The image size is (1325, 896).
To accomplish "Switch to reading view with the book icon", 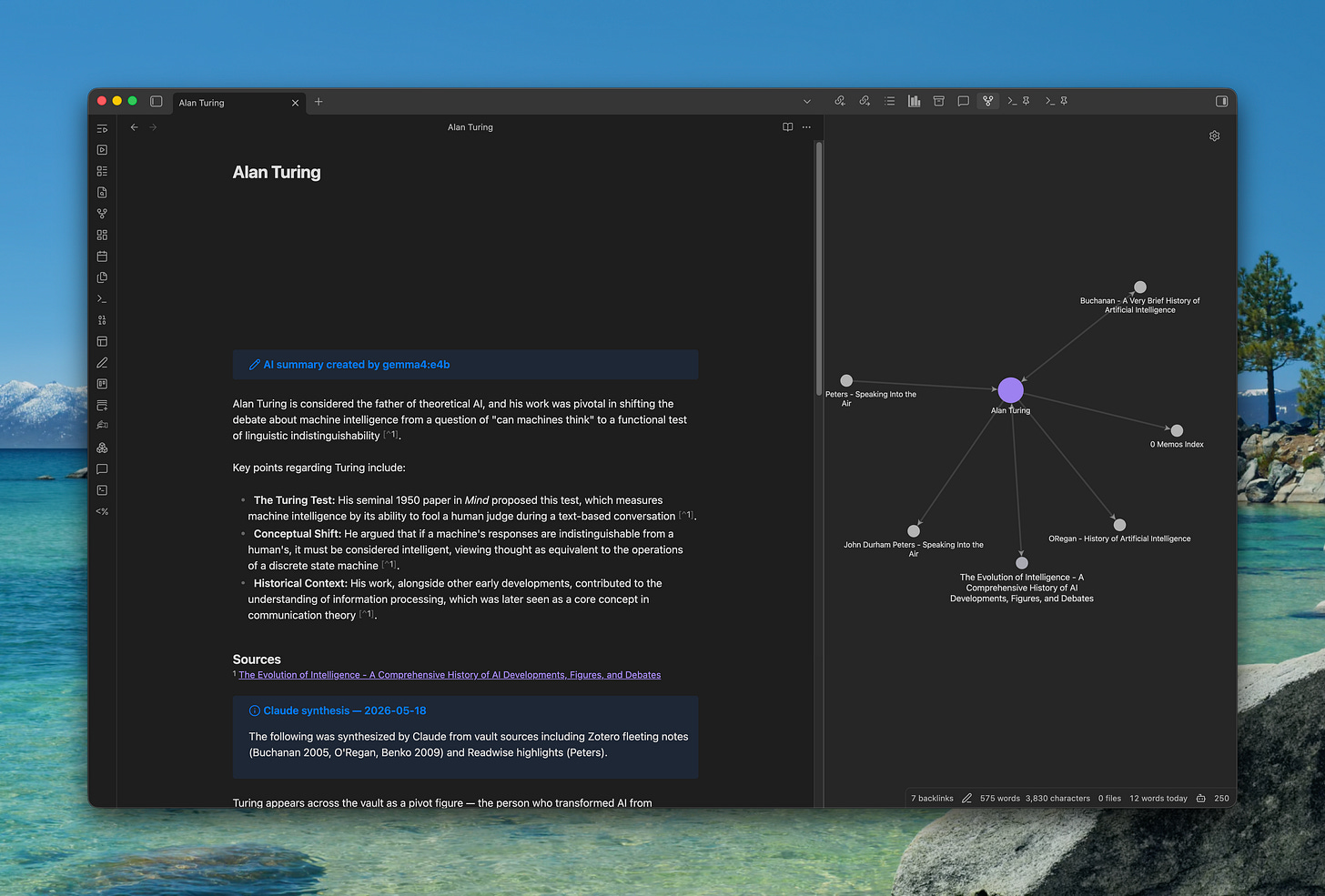I will pos(787,127).
